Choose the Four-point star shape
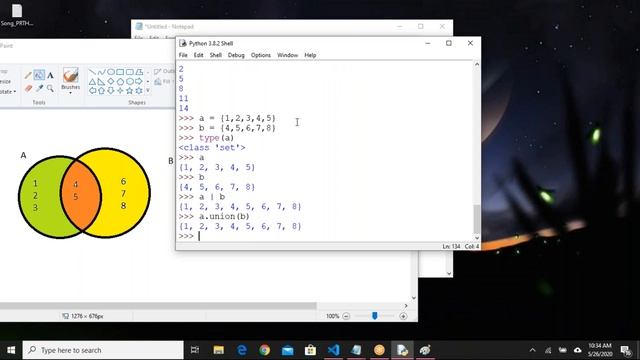This screenshot has width=640, height=360. click(120, 91)
